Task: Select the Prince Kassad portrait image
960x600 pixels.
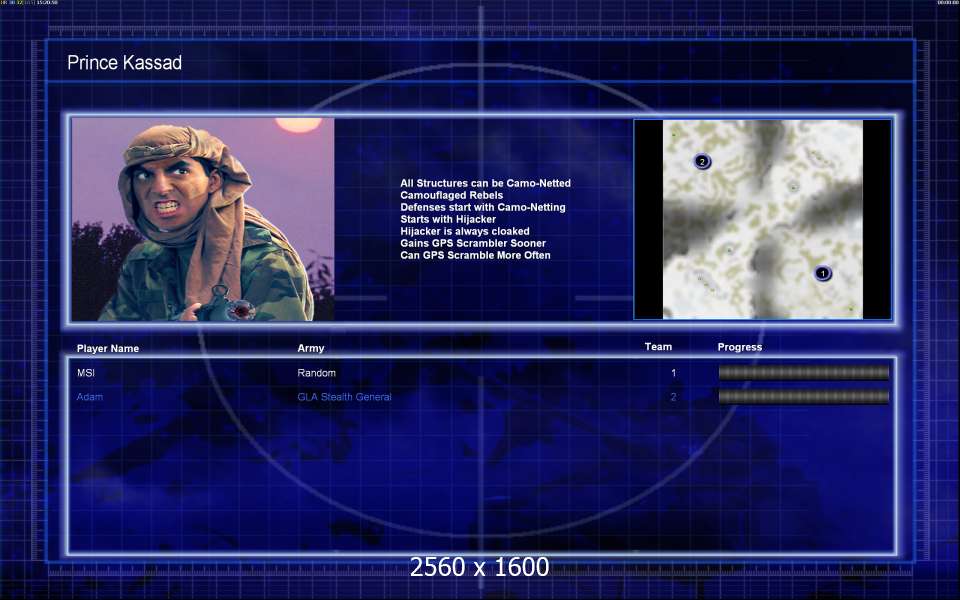Action: pyautogui.click(x=203, y=219)
